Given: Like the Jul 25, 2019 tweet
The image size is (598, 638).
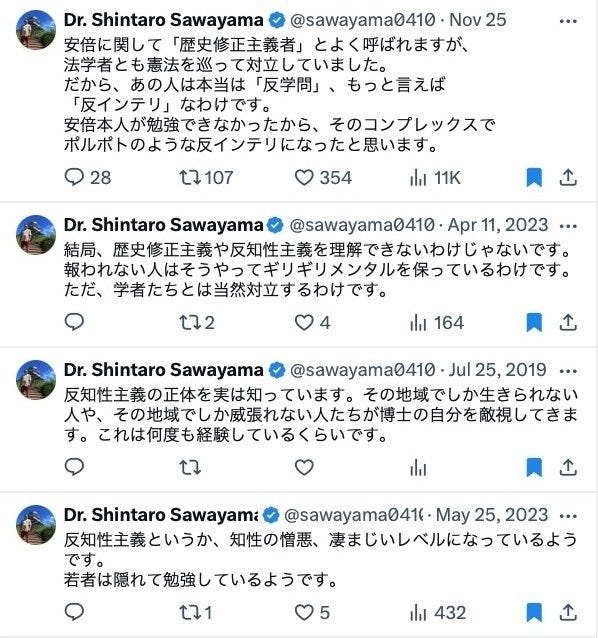Looking at the screenshot, I should click(304, 467).
